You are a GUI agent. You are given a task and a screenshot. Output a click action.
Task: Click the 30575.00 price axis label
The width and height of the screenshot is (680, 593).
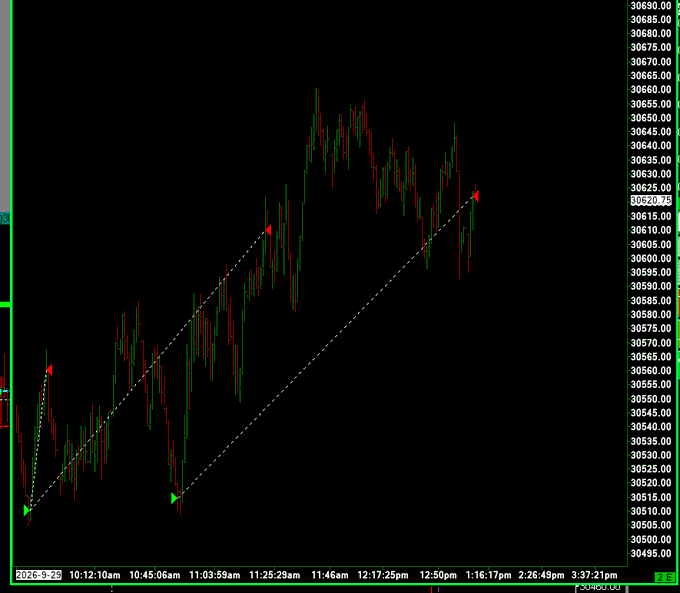tap(651, 328)
